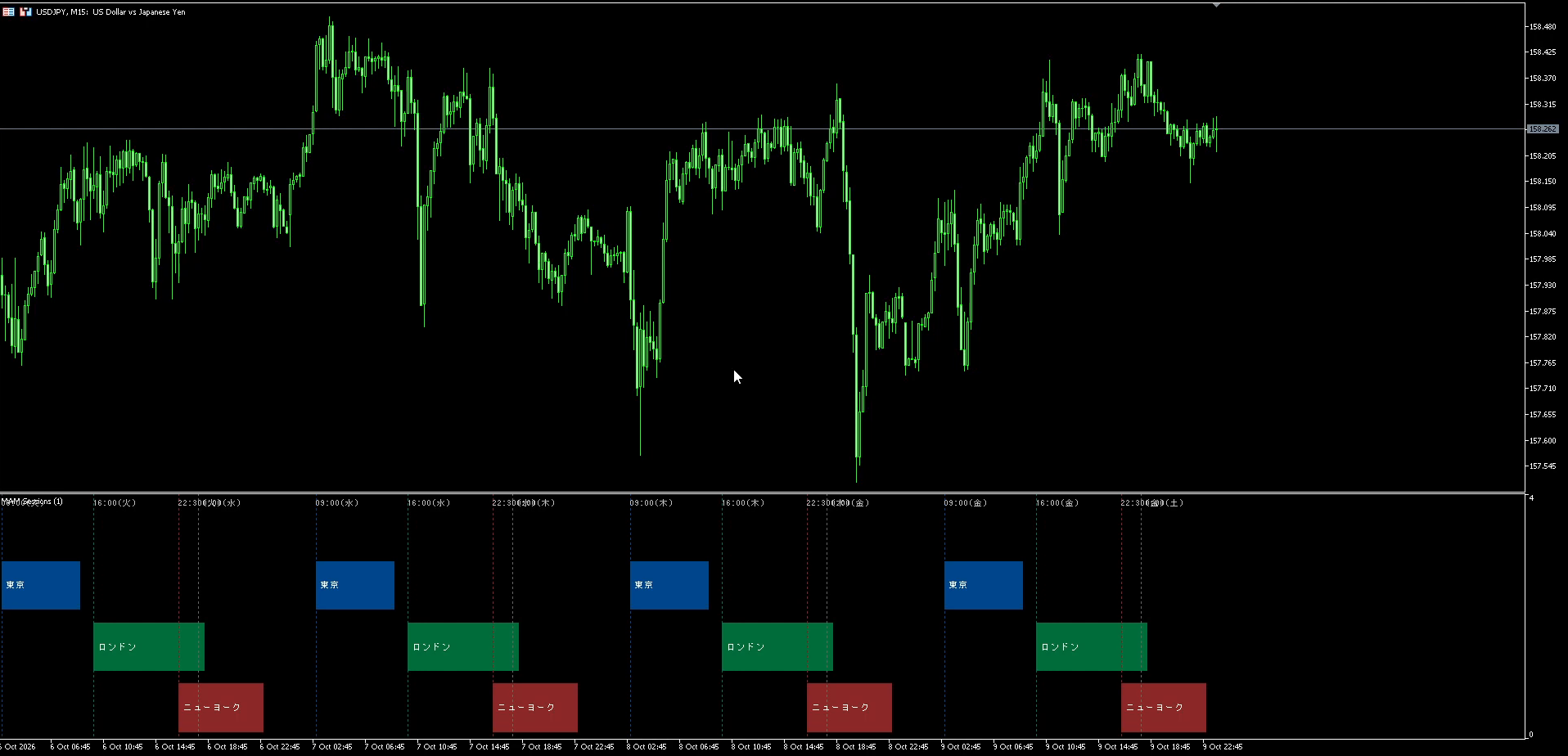The height and width of the screenshot is (756, 1568).
Task: Click the 6 Oct 06:45 time axis label
Action: [70, 747]
